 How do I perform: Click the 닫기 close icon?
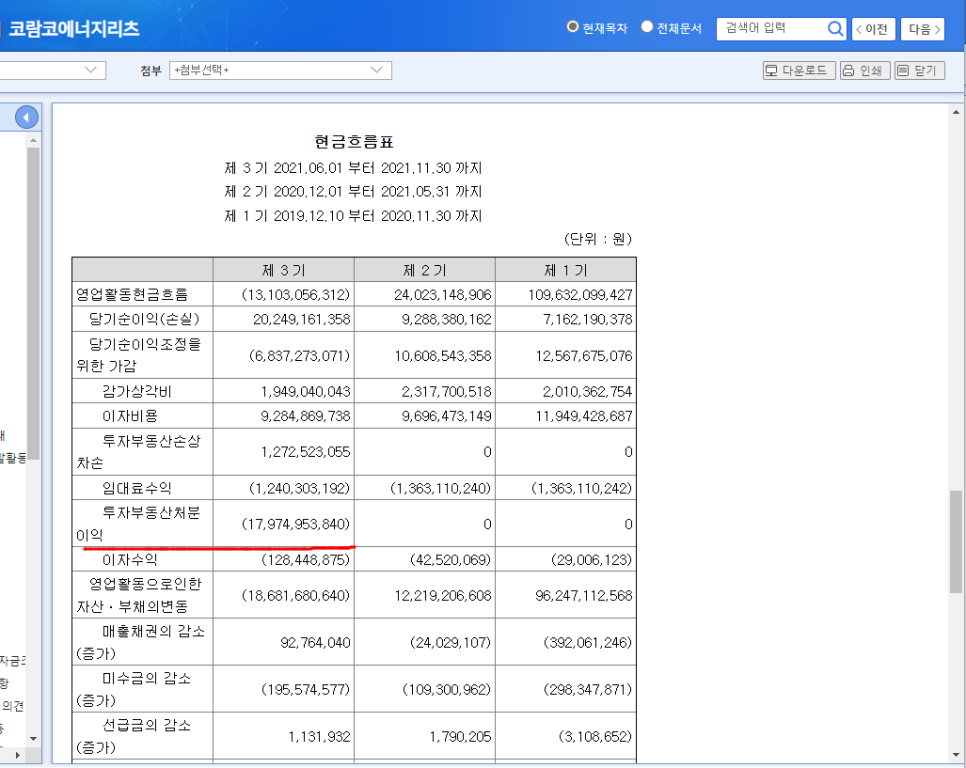pos(903,71)
